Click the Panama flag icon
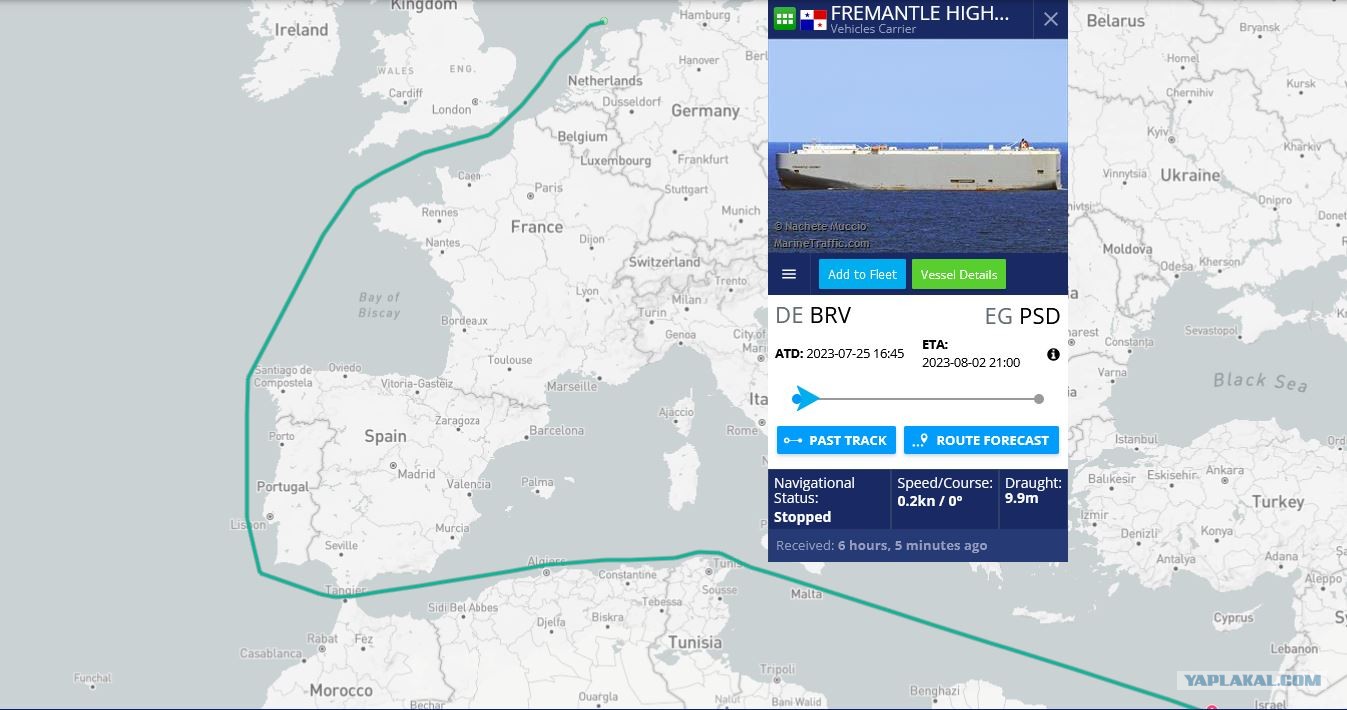This screenshot has height=710, width=1347. (x=813, y=19)
